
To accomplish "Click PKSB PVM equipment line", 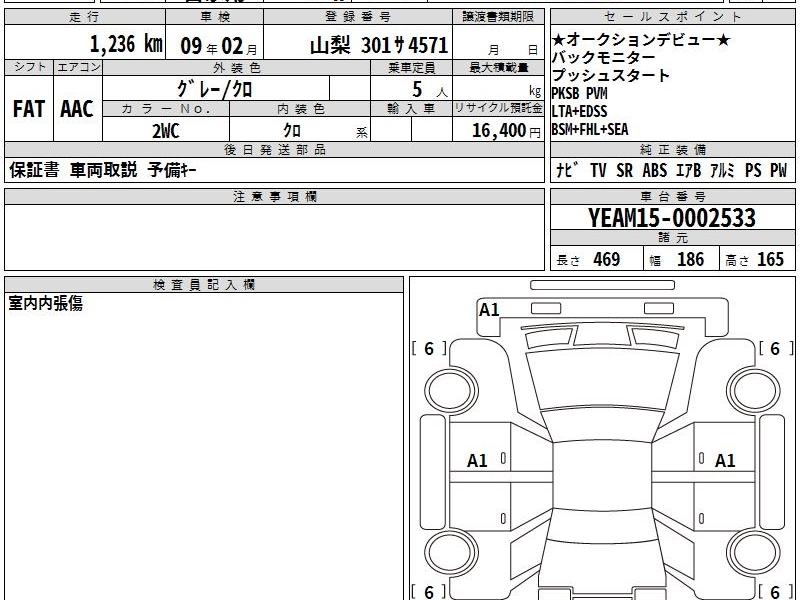I will (x=580, y=93).
